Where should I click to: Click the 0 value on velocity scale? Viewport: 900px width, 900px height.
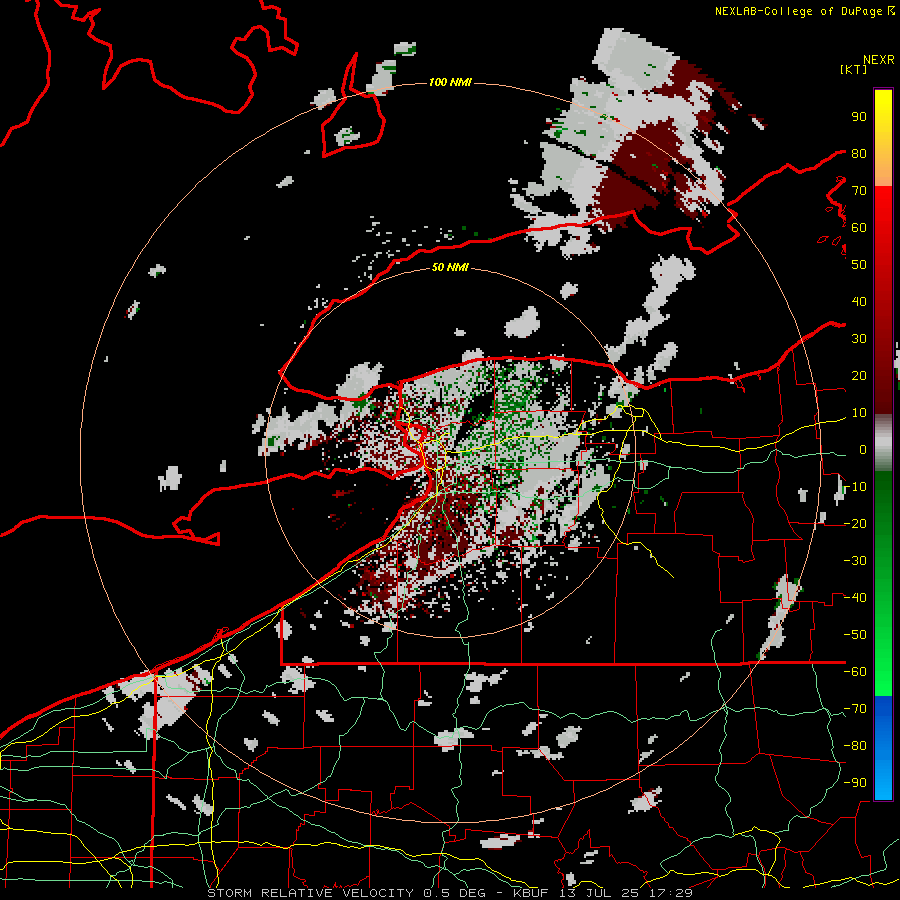point(863,449)
